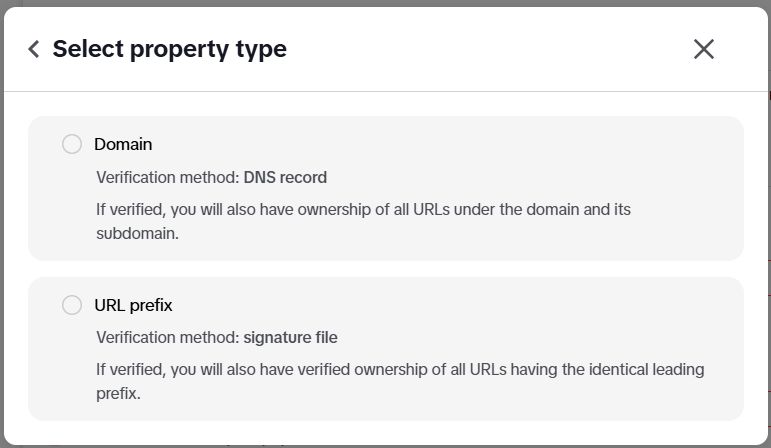This screenshot has height=448, width=771.
Task: Go back using the left chevron arrow
Action: pos(34,49)
